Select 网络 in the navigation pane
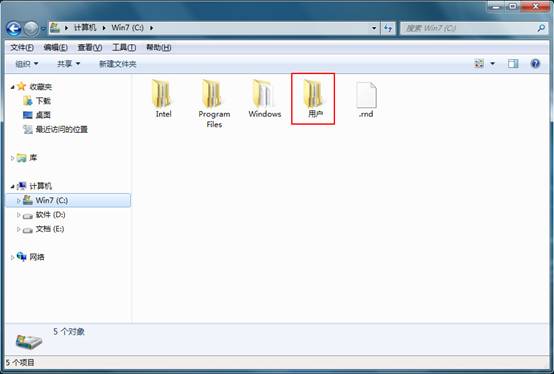 point(37,257)
